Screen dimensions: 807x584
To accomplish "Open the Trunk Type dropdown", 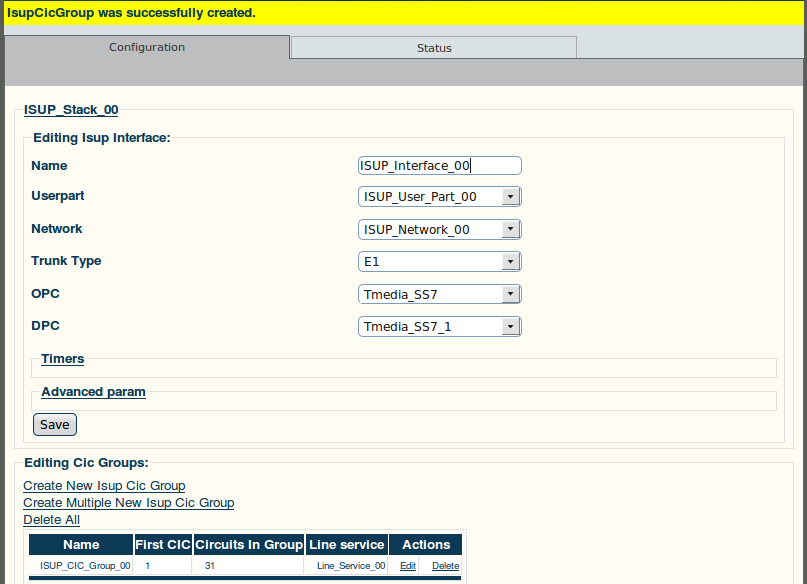I will [440, 261].
